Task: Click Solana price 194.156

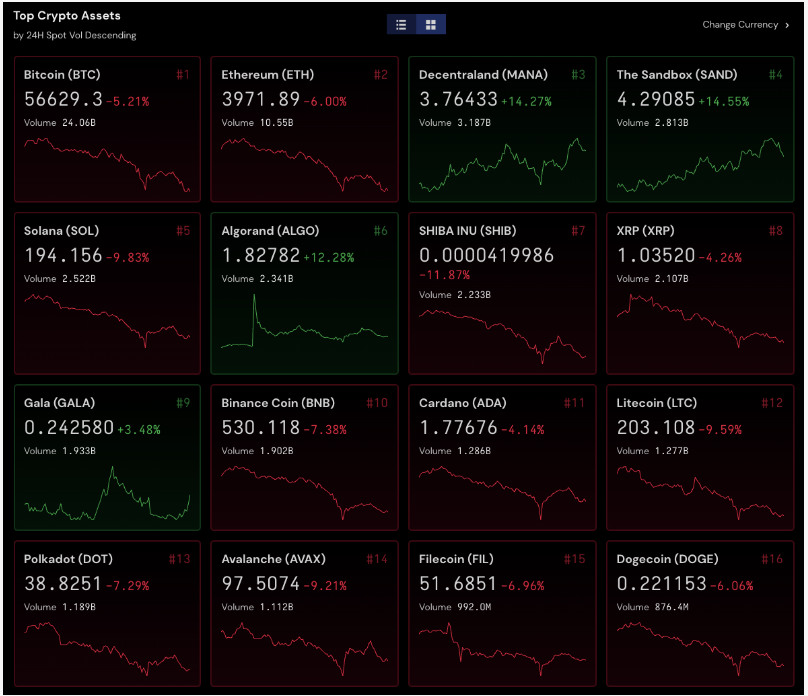Action: 63,255
